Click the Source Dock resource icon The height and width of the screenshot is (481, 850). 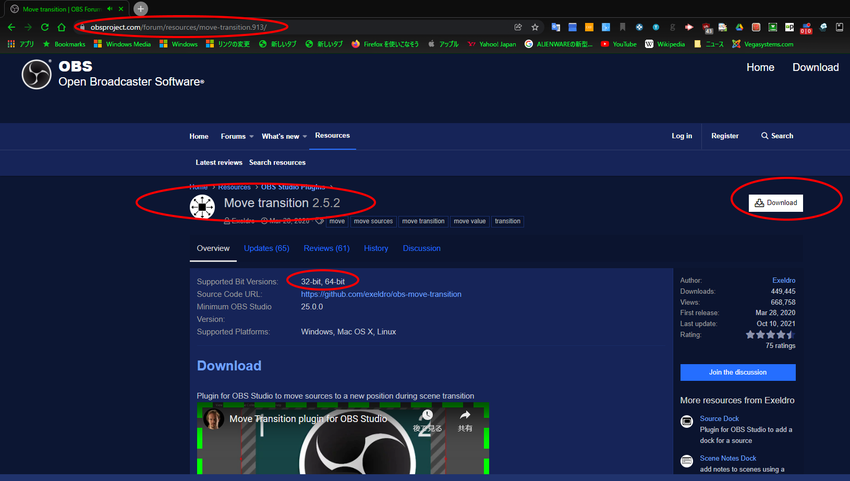click(x=687, y=421)
